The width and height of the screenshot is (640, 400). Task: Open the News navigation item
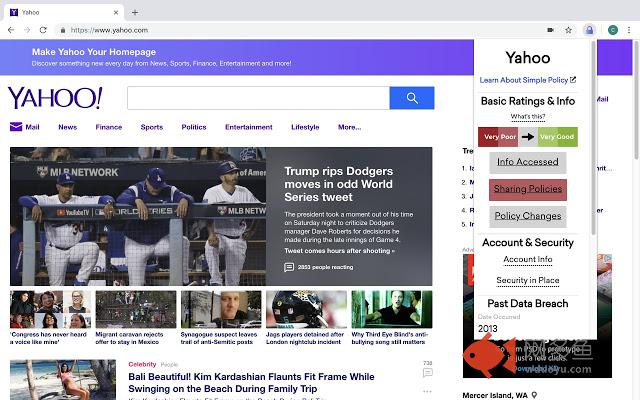(67, 127)
